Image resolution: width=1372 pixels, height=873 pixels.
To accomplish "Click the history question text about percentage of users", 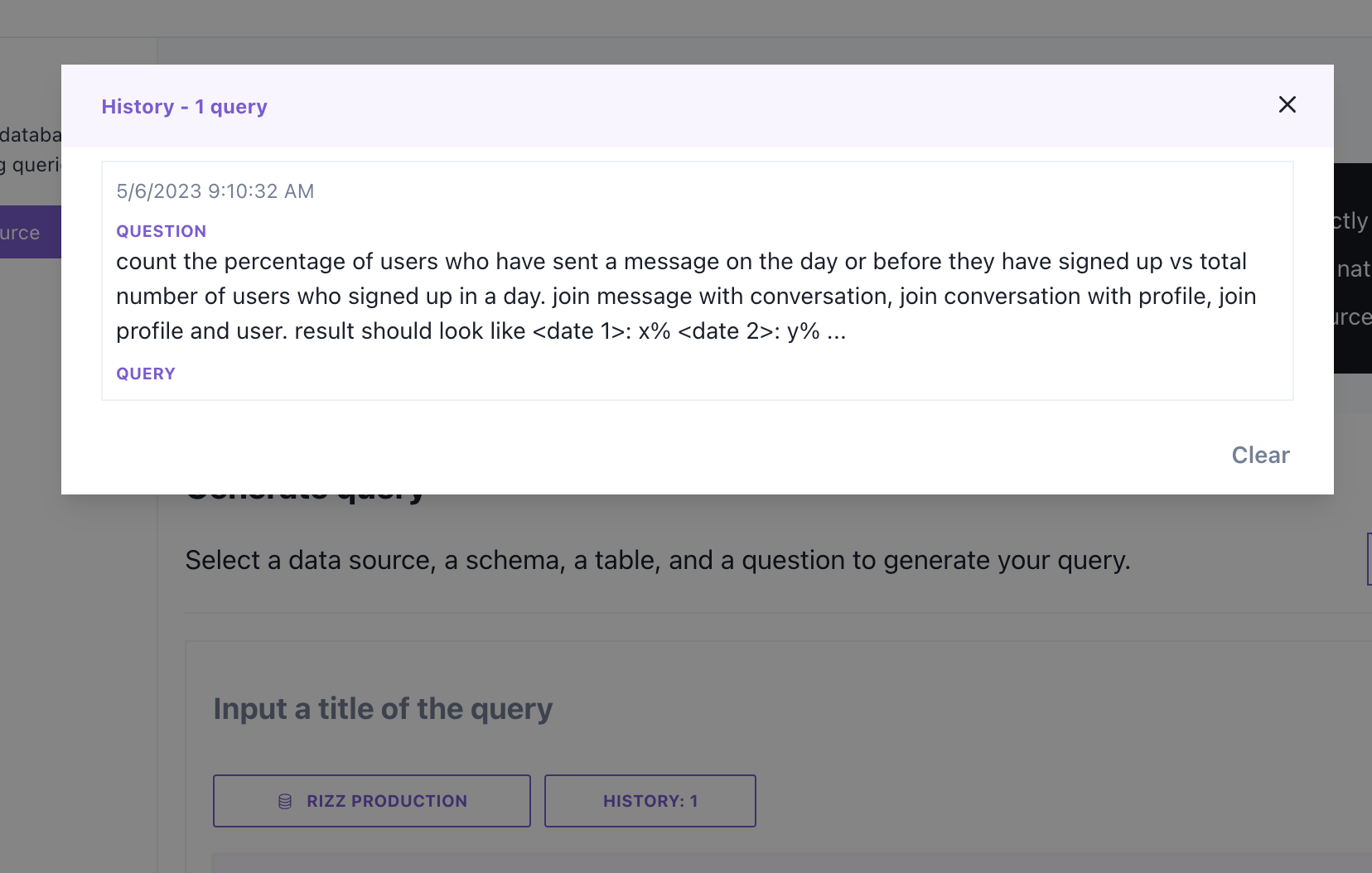I will pyautogui.click(x=686, y=297).
